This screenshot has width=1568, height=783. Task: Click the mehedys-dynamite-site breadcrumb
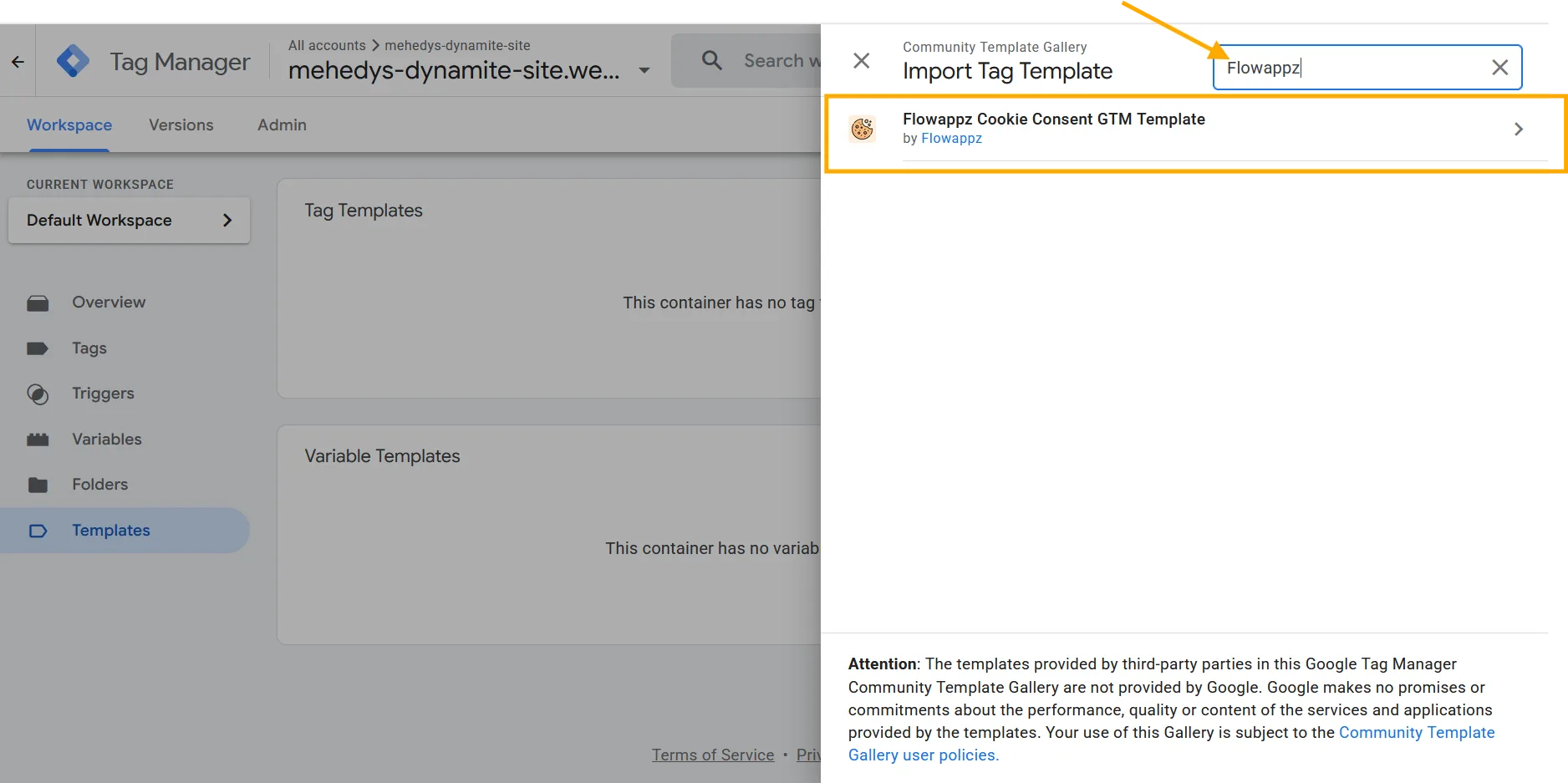point(457,45)
